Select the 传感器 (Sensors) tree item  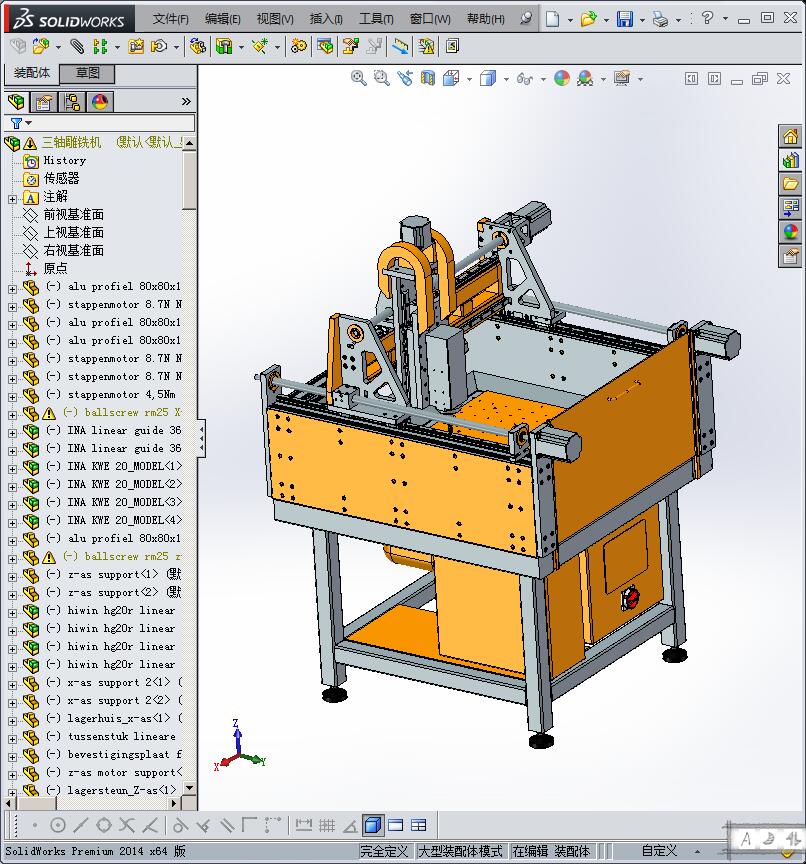coord(62,179)
